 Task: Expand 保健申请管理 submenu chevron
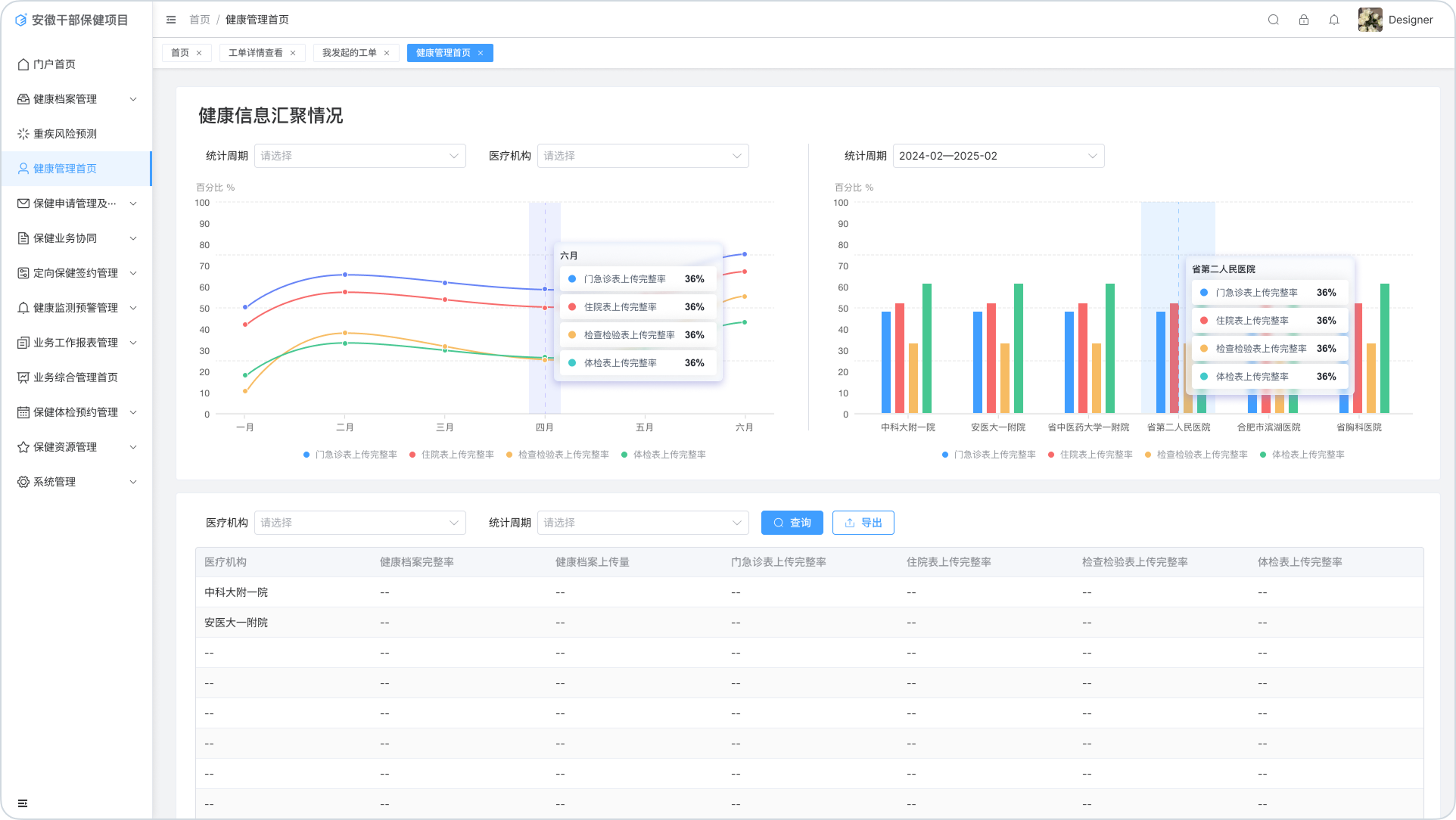pos(133,203)
